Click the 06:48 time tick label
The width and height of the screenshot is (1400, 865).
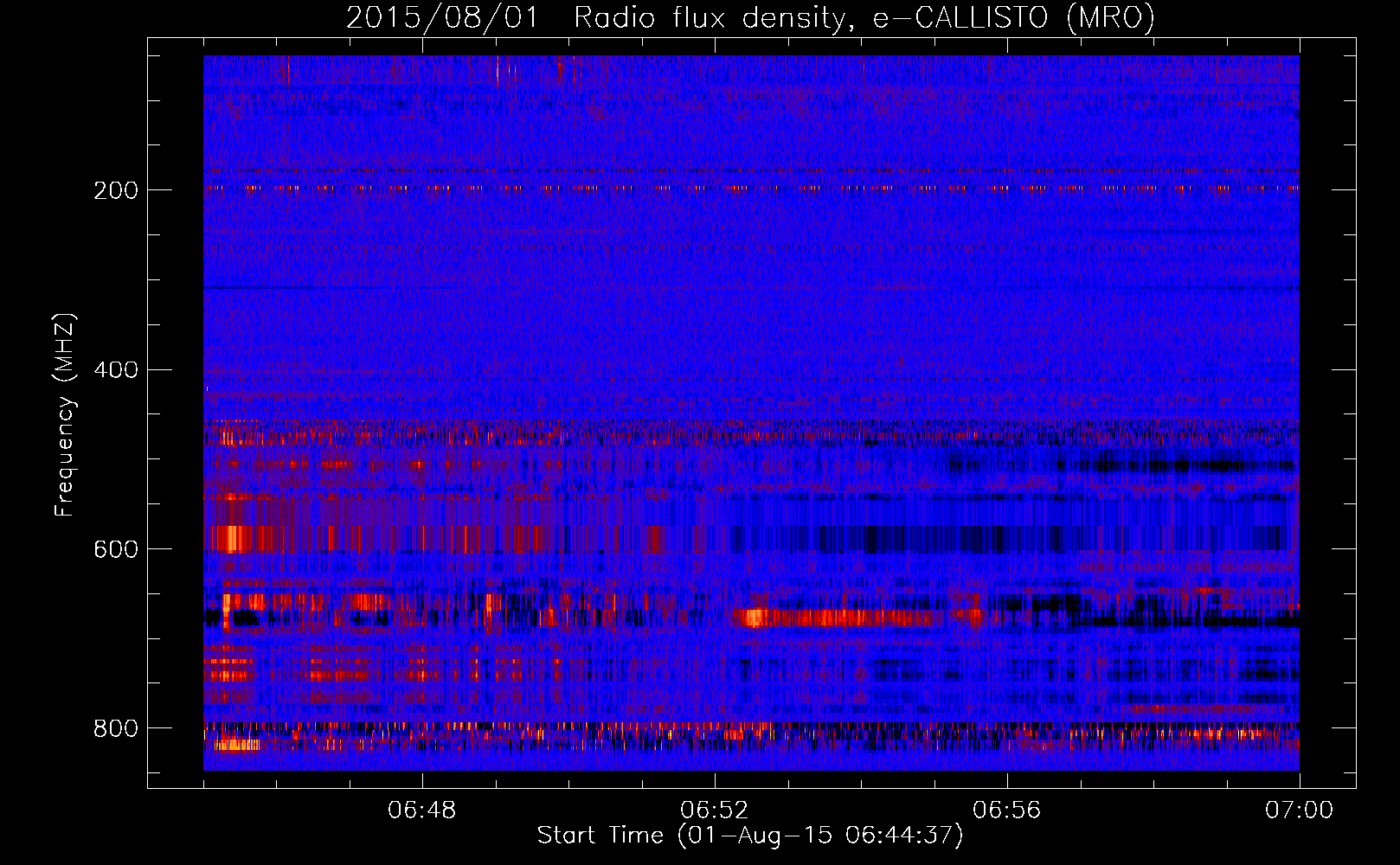point(422,811)
